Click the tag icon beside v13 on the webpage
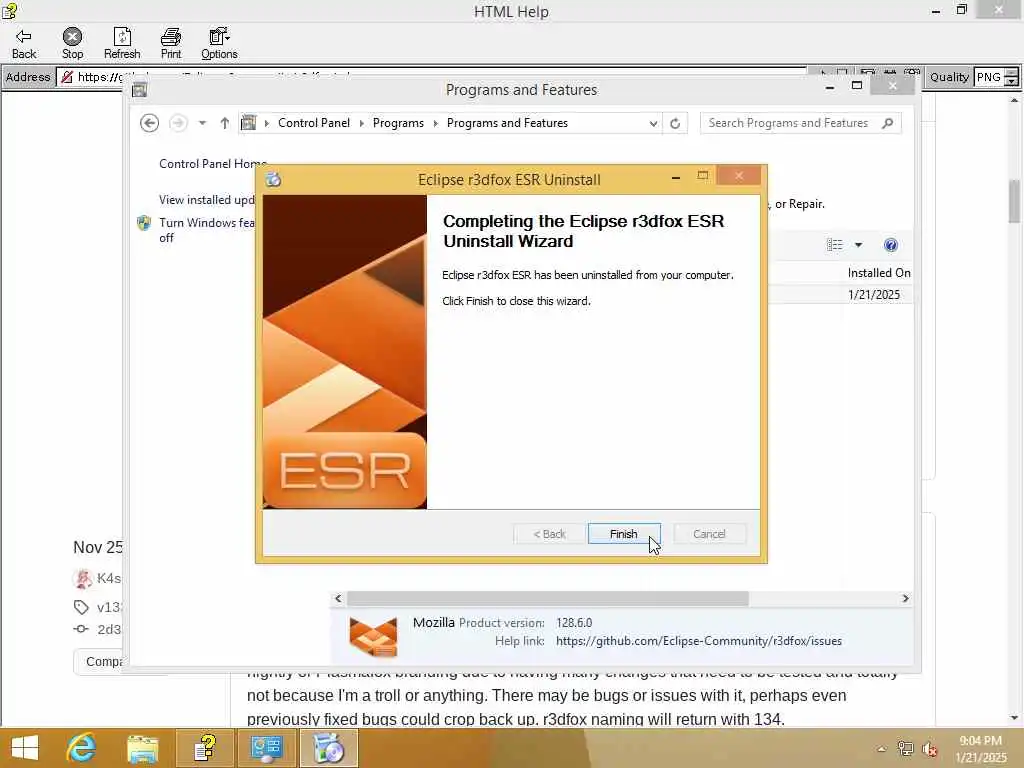This screenshot has width=1024, height=768. click(x=81, y=607)
